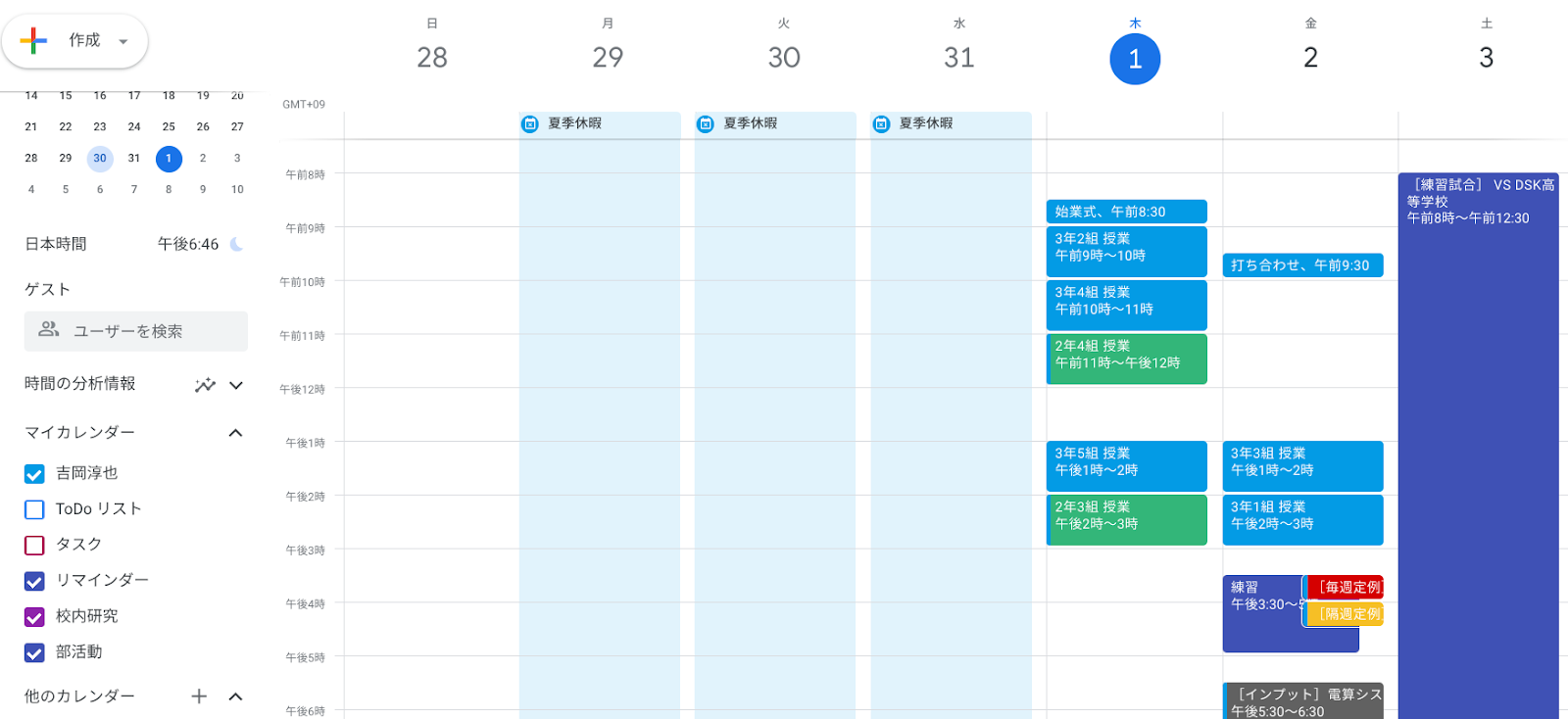This screenshot has width=1568, height=719.
Task: Select Wednesday 31 in week header
Action: click(959, 58)
